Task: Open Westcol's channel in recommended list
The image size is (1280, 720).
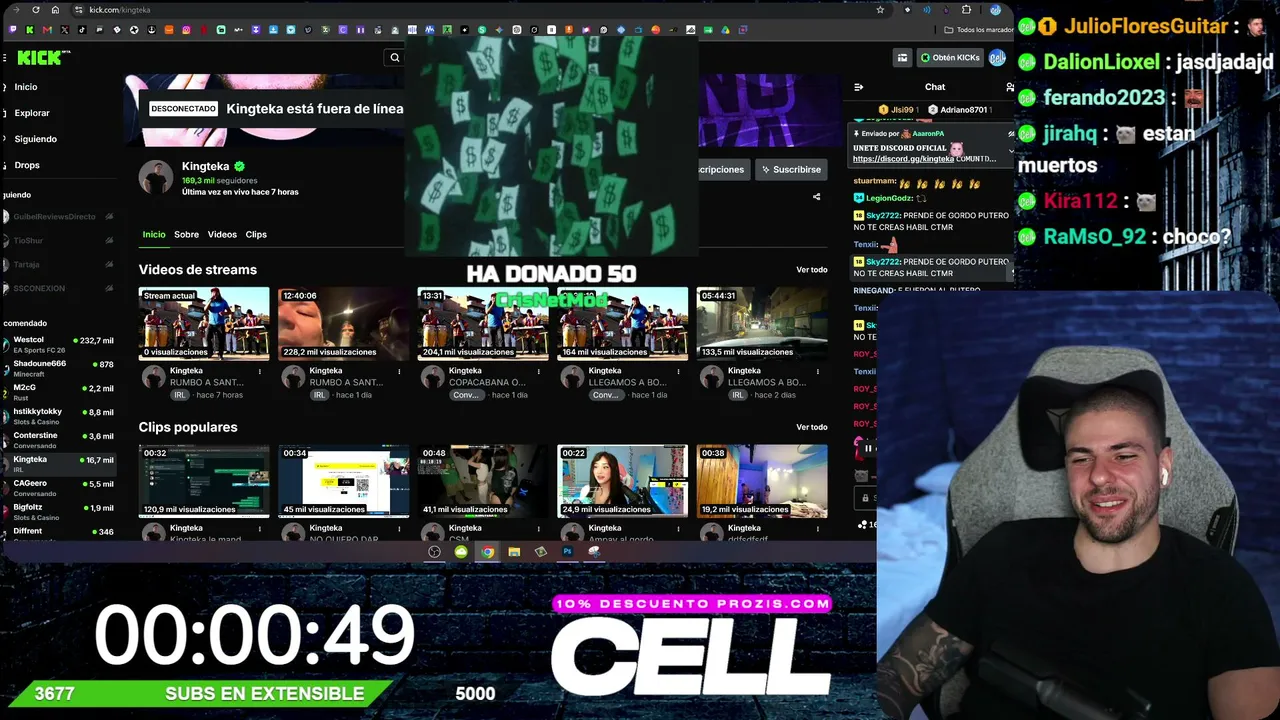Action: point(60,344)
